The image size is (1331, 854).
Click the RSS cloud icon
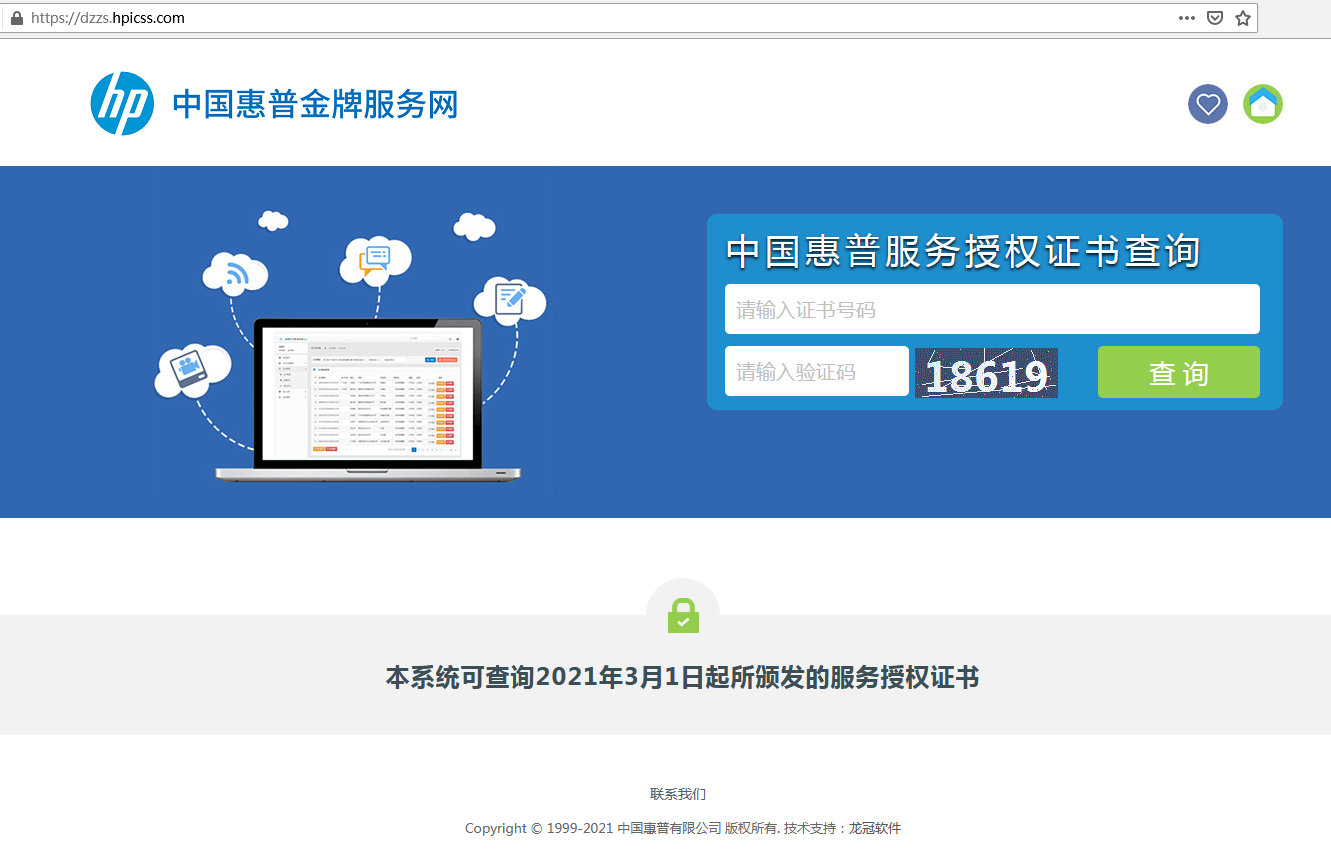tap(235, 273)
